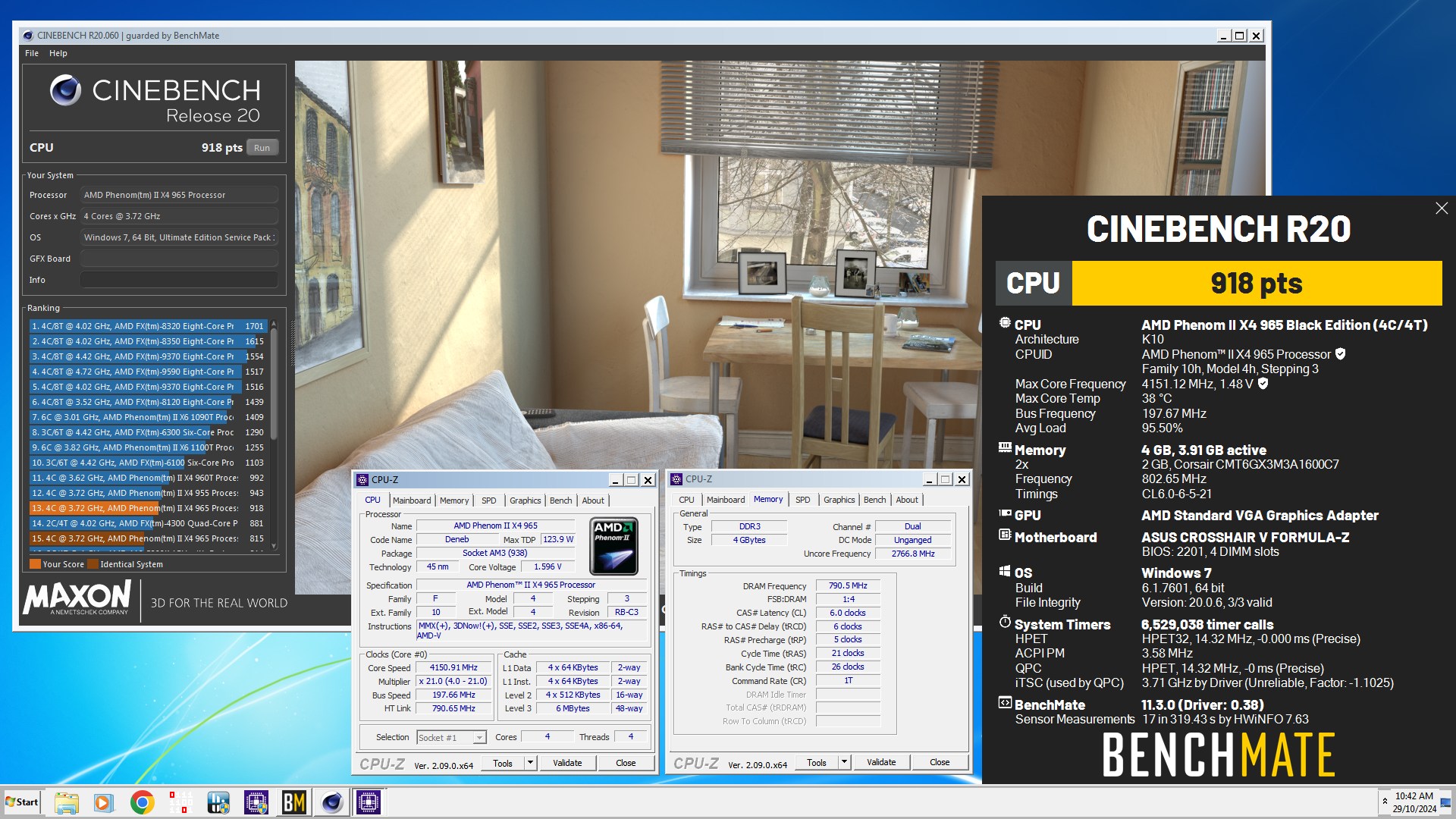Image resolution: width=1456 pixels, height=819 pixels.
Task: Click the Cinebench logo sphere in the header
Action: tap(66, 90)
